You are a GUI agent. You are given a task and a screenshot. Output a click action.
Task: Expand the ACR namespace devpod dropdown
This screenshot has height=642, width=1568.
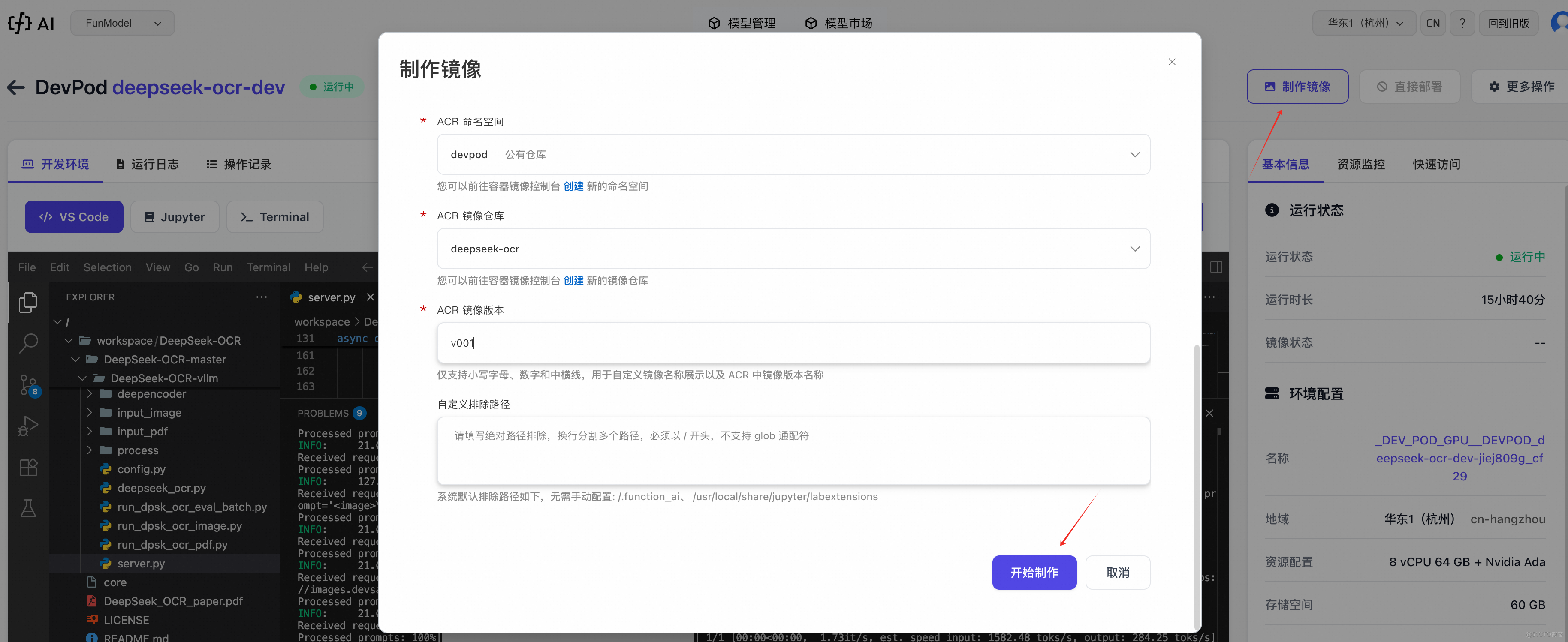tap(793, 155)
